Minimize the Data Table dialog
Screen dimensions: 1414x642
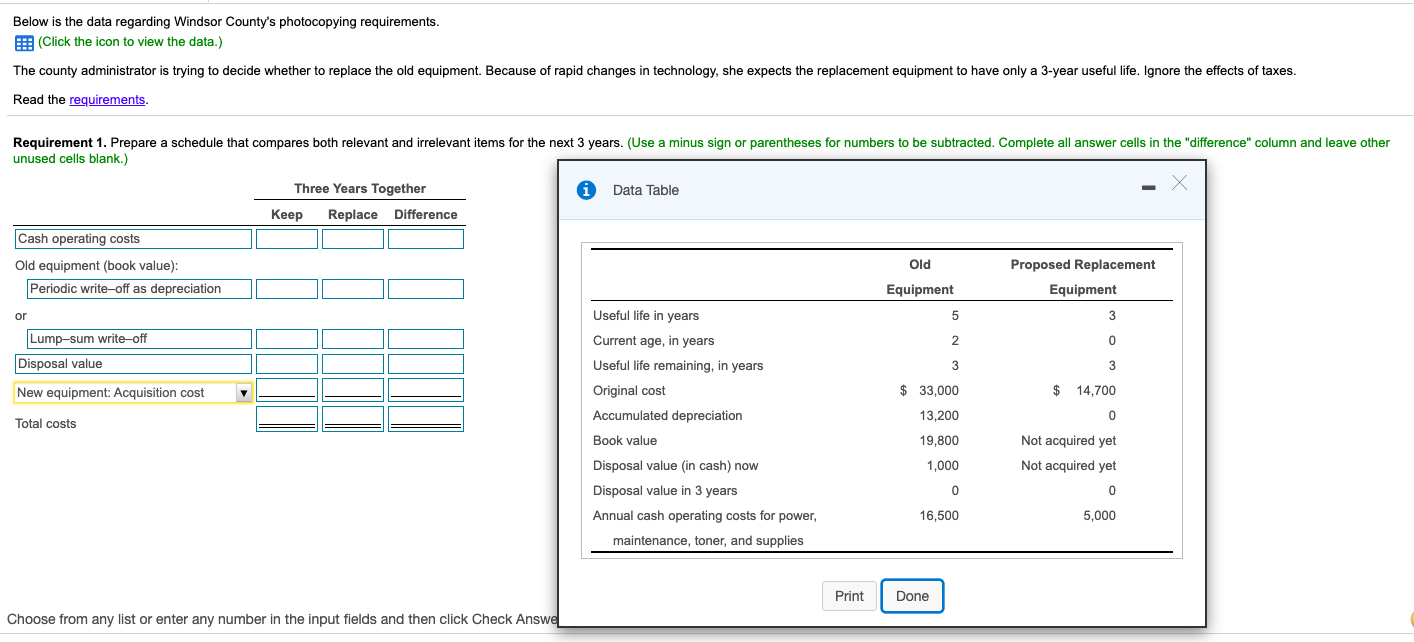point(1149,188)
